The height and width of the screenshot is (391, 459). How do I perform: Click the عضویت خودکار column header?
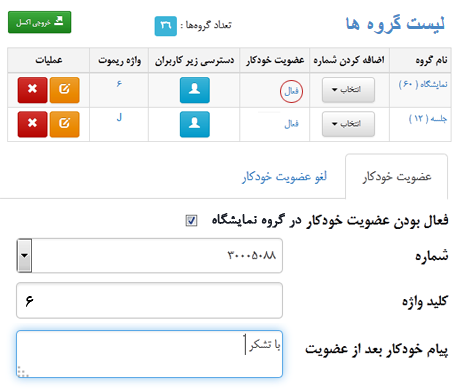click(x=275, y=60)
